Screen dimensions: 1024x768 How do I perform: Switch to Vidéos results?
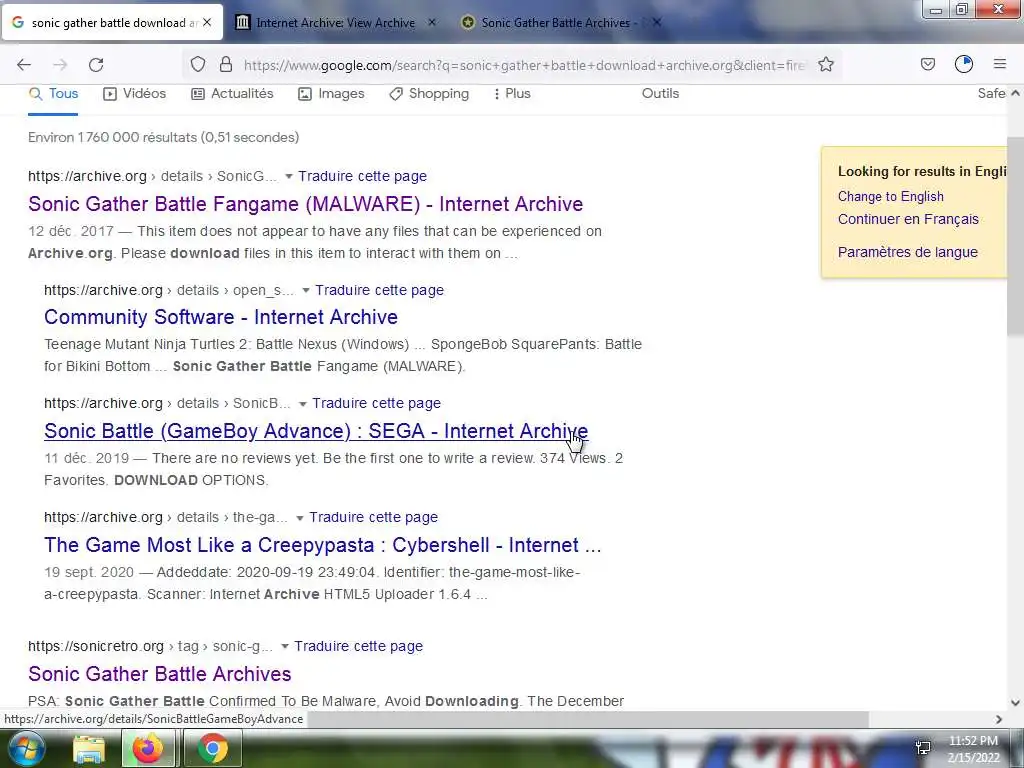point(135,94)
